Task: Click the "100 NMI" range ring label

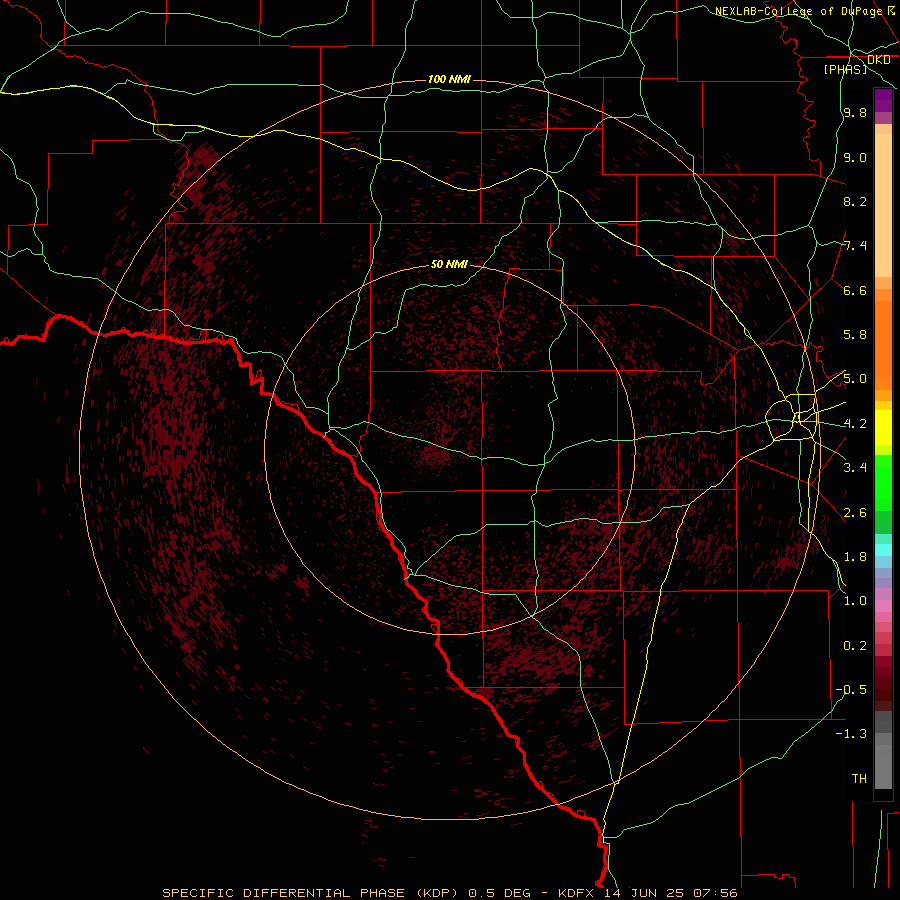Action: pos(449,79)
